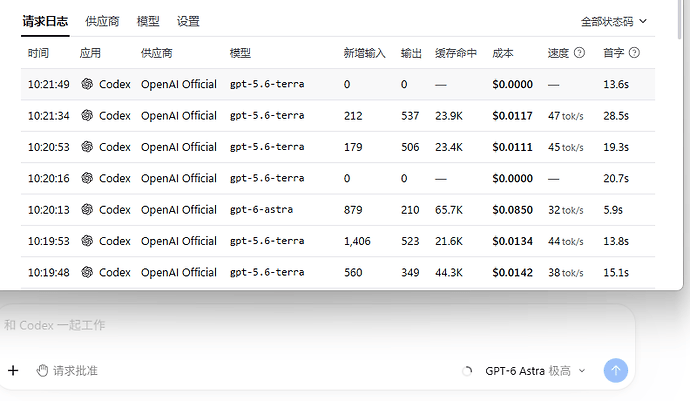Screen dimensions: 690x401
Task: Click the hand icon beside 请求批准
Action: coord(42,371)
